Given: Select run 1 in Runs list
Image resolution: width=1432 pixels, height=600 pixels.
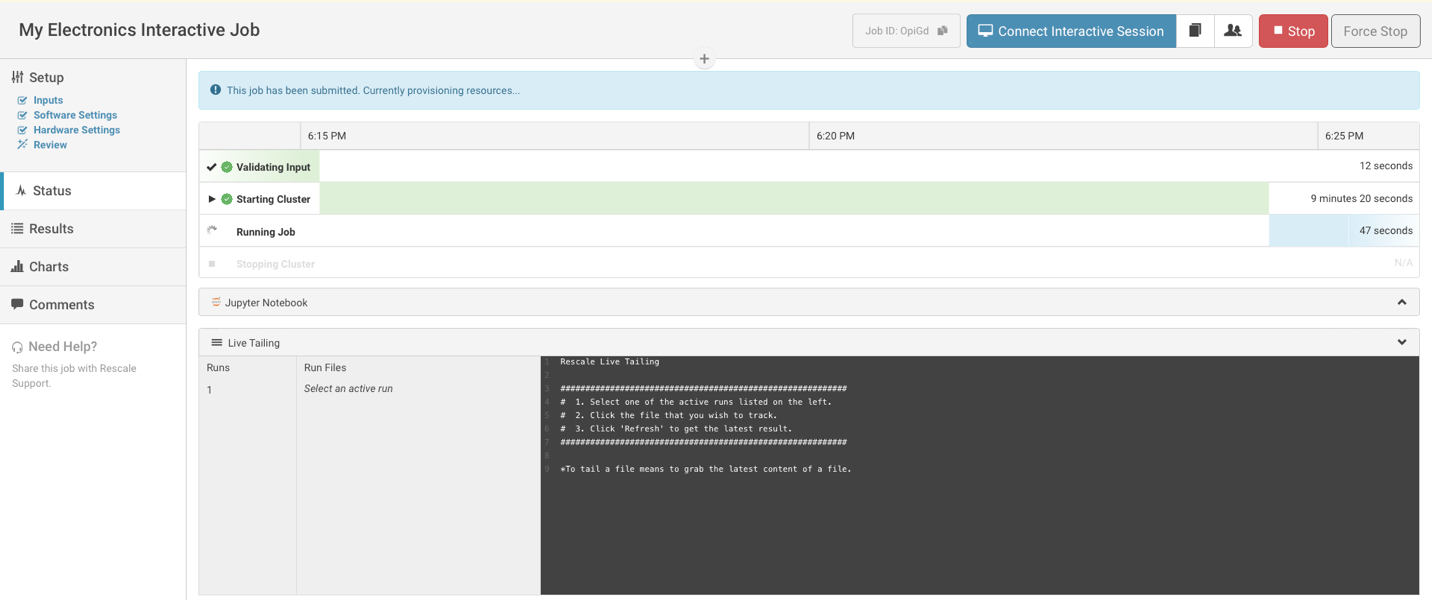Looking at the screenshot, I should coord(210,390).
